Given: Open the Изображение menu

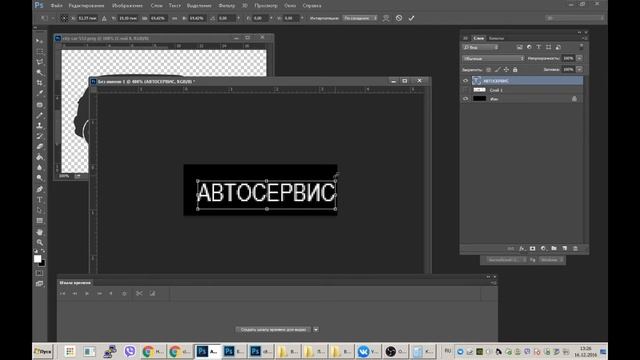Looking at the screenshot, I should point(127,6).
